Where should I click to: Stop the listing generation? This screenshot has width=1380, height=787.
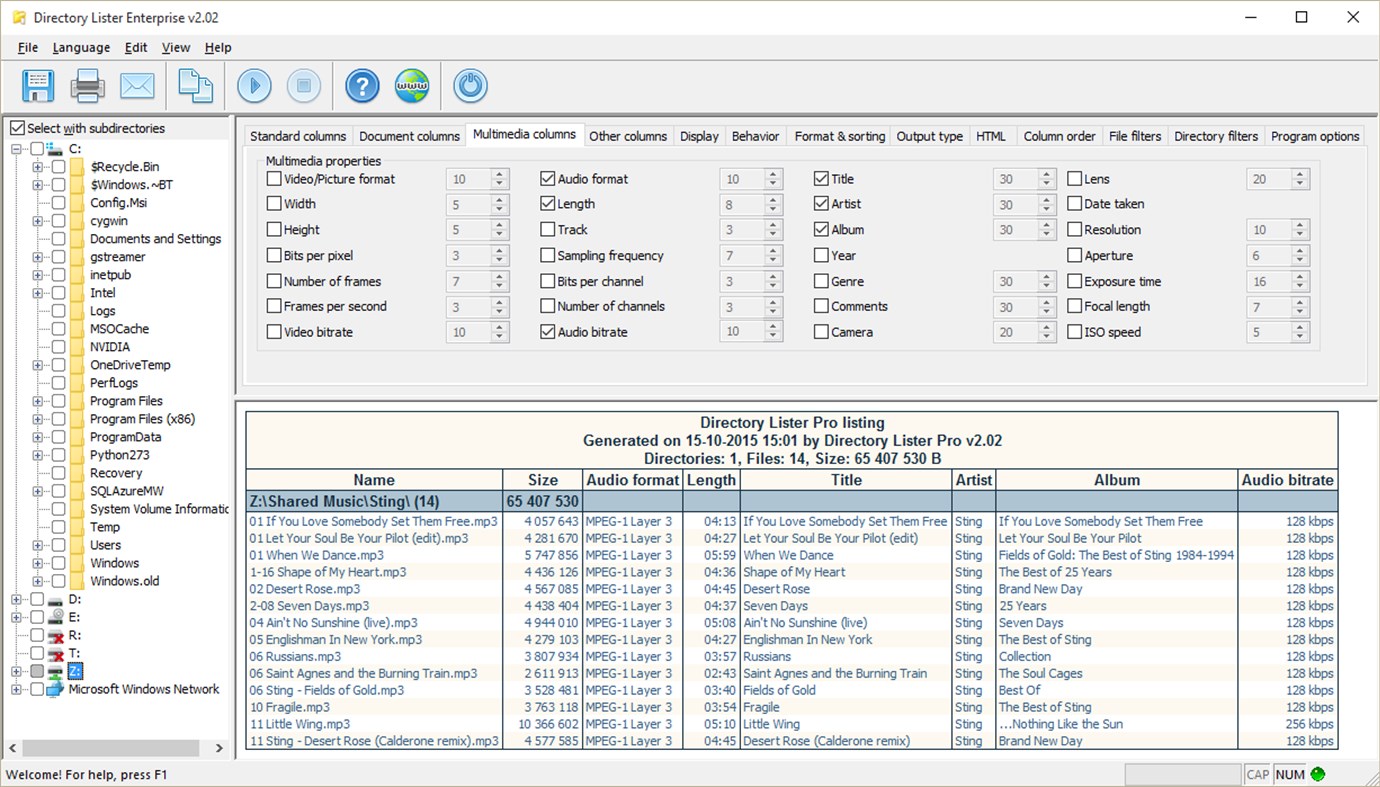tap(304, 86)
